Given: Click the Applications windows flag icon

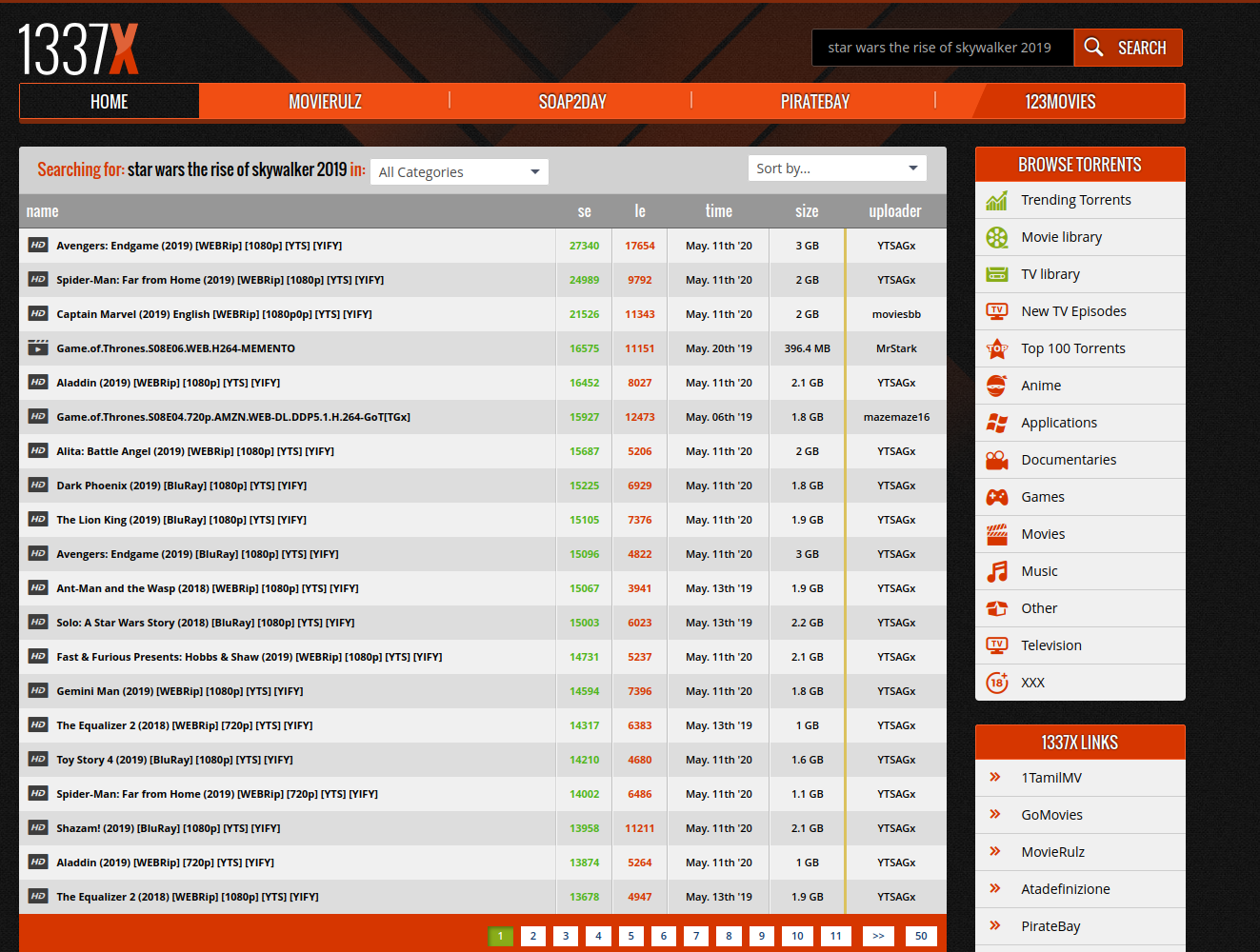Looking at the screenshot, I should point(997,423).
